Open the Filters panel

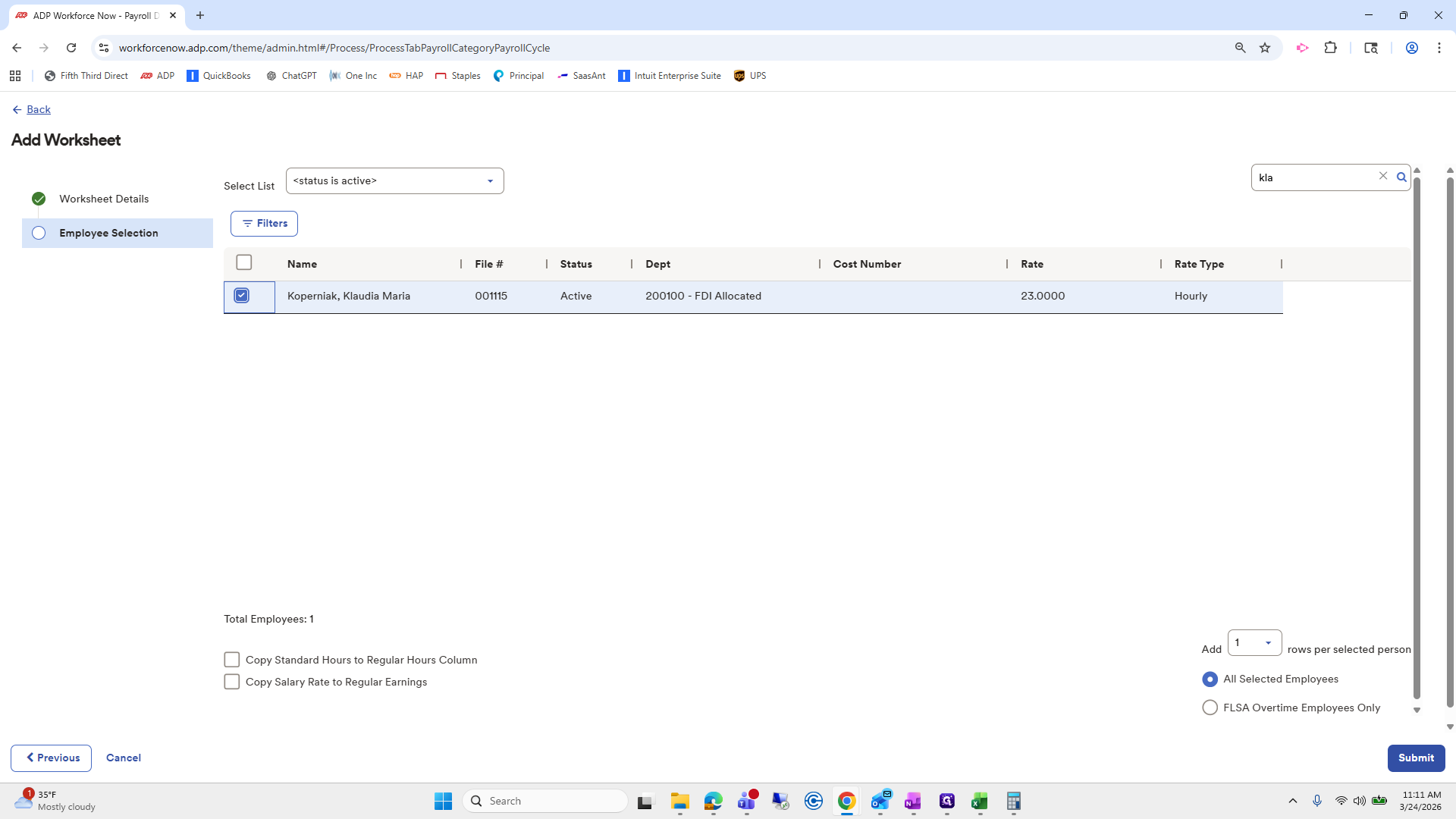(264, 224)
